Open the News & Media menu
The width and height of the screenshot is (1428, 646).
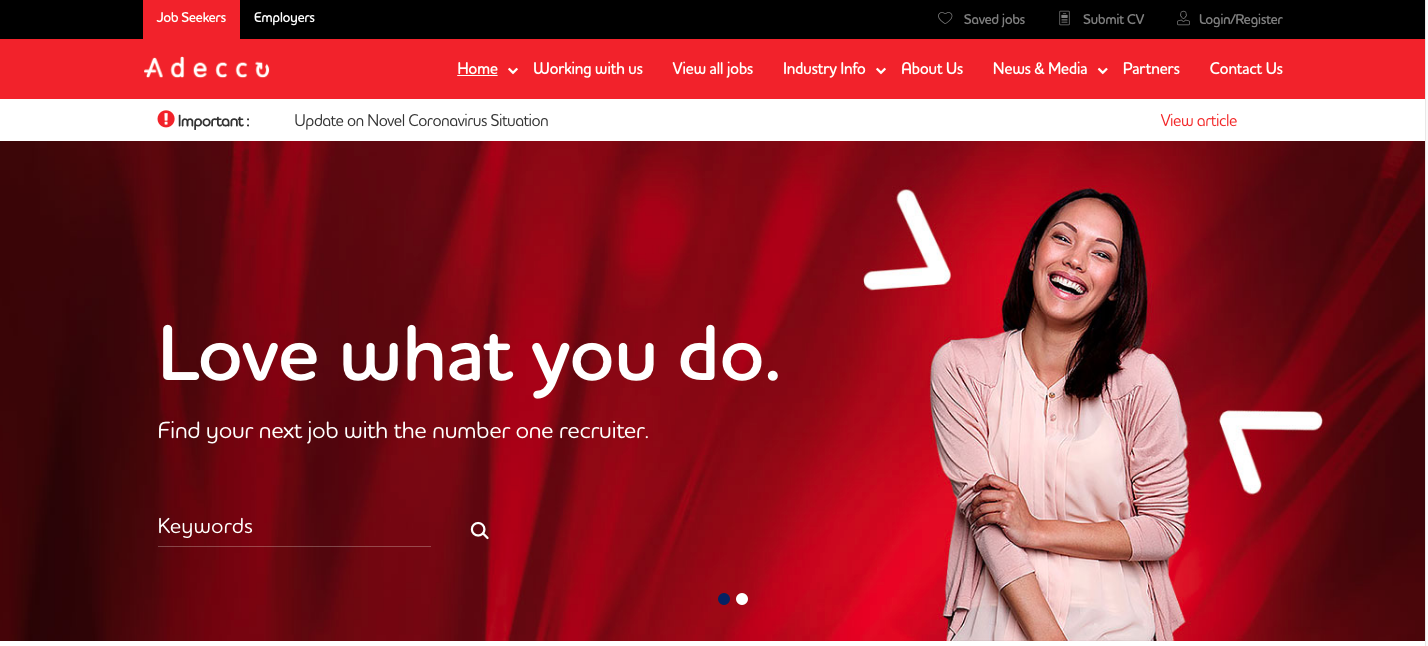coord(1040,69)
